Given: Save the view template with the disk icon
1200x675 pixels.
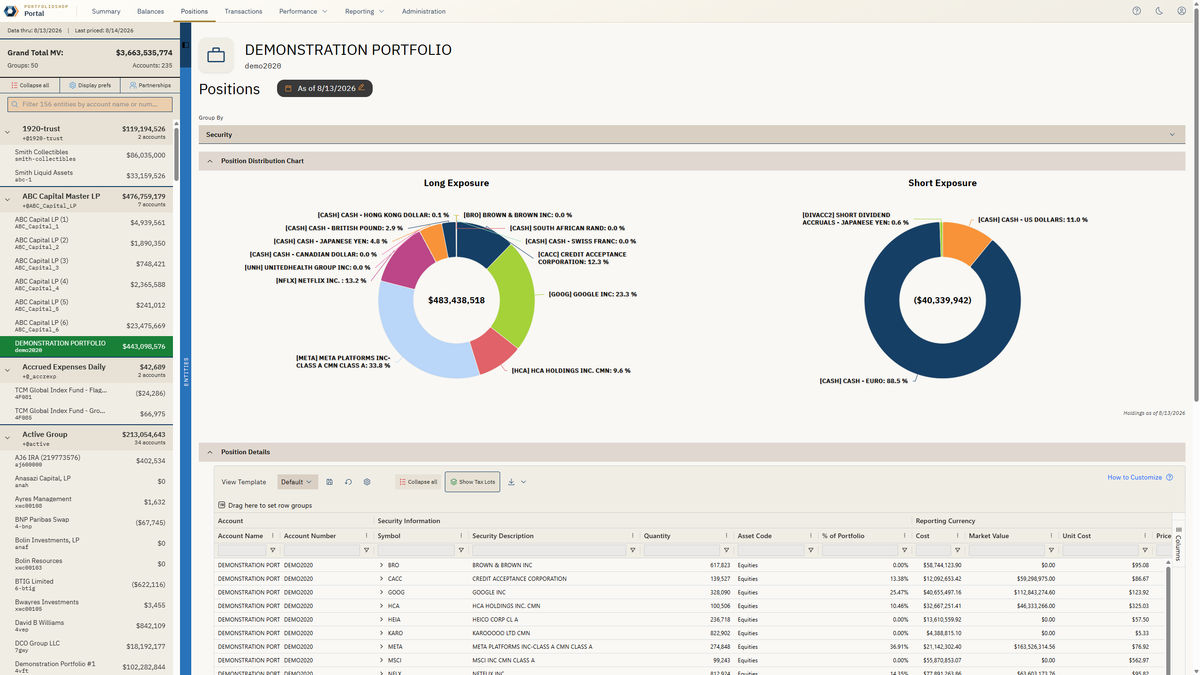Looking at the screenshot, I should tap(329, 482).
